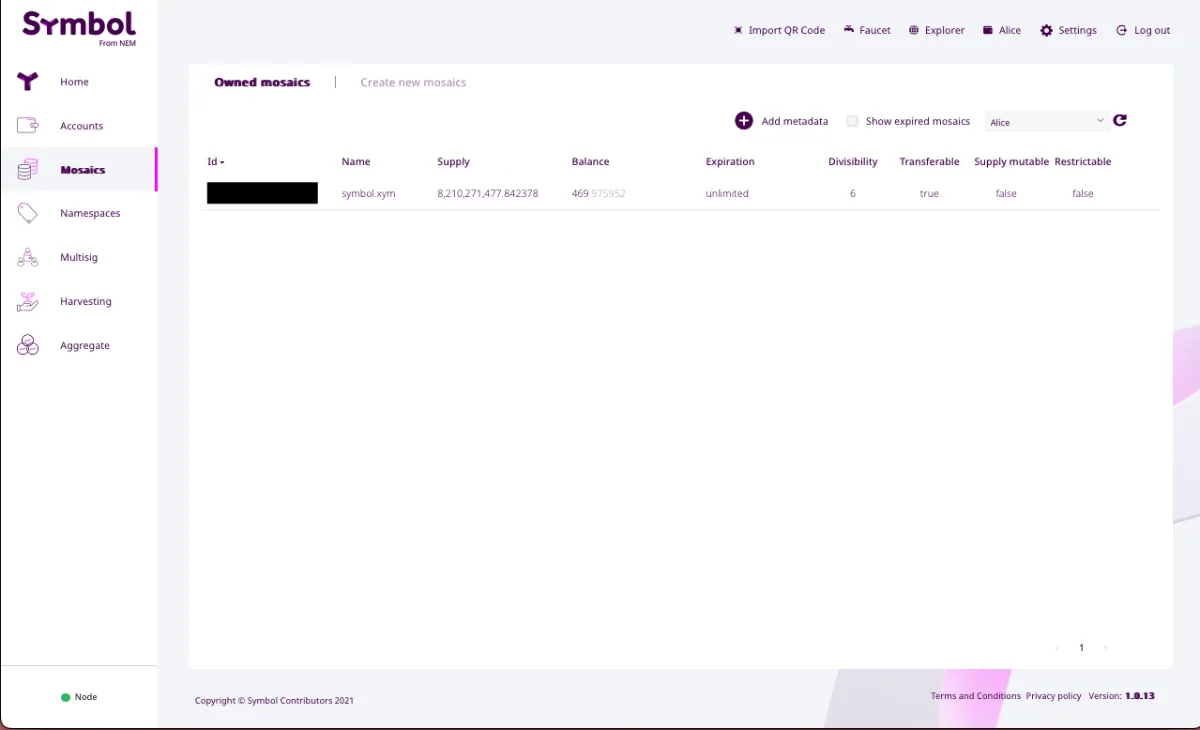Viewport: 1200px width, 730px height.
Task: Open Create new mosaics tab
Action: (413, 82)
